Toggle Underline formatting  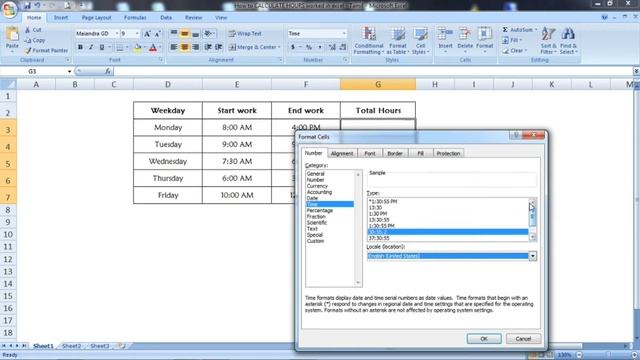[x=102, y=47]
